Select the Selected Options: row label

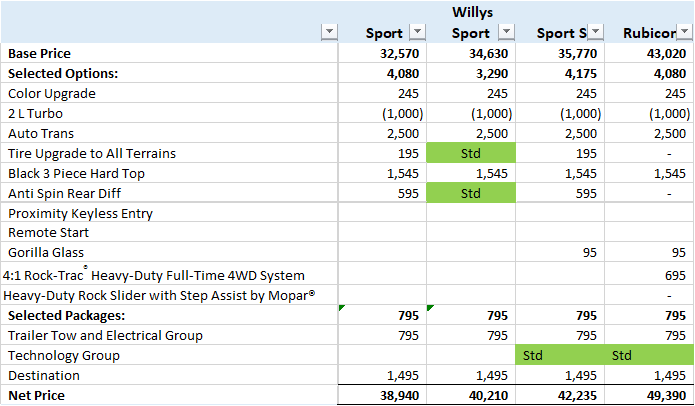click(x=63, y=74)
